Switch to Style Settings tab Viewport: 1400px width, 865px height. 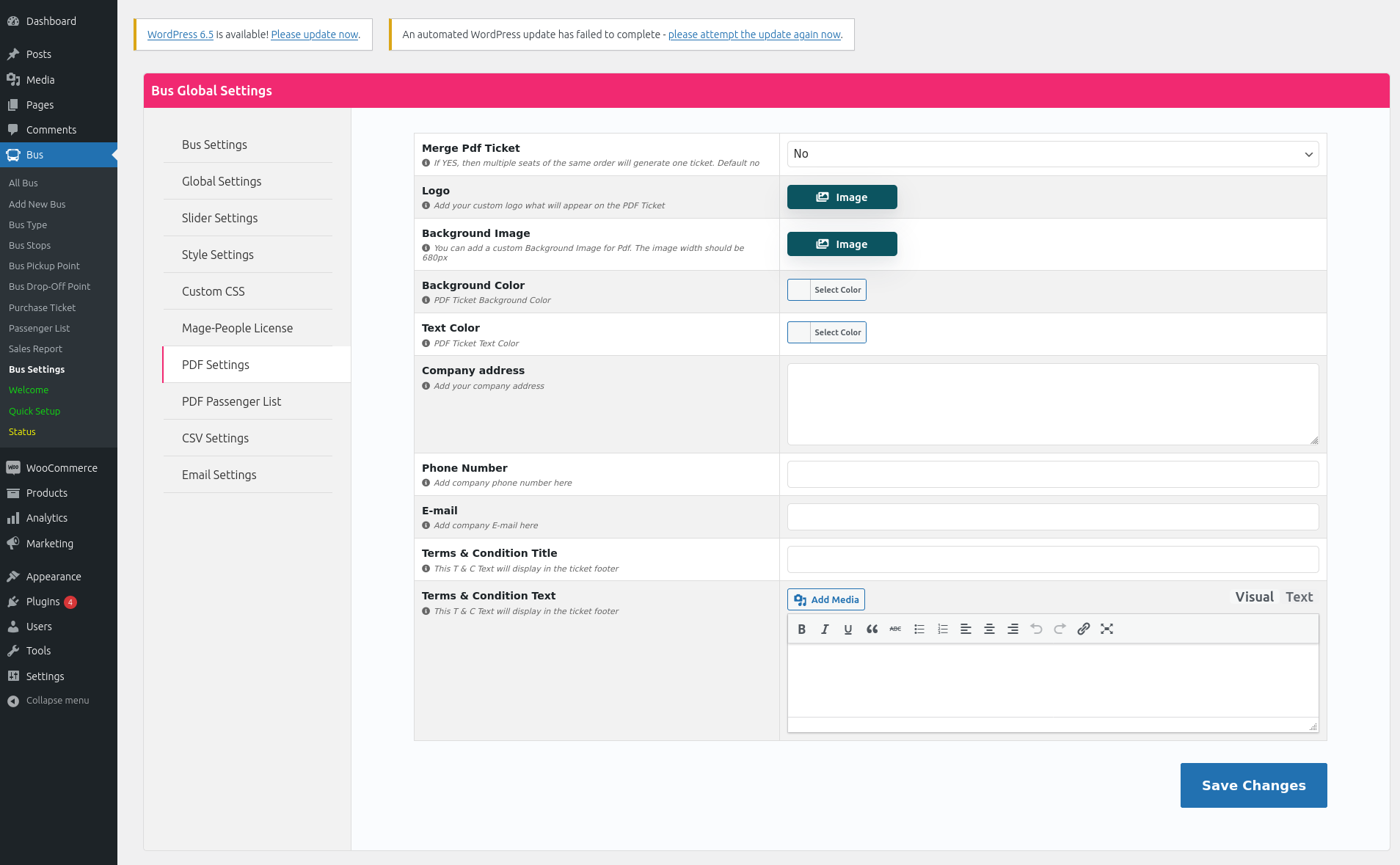tap(248, 255)
